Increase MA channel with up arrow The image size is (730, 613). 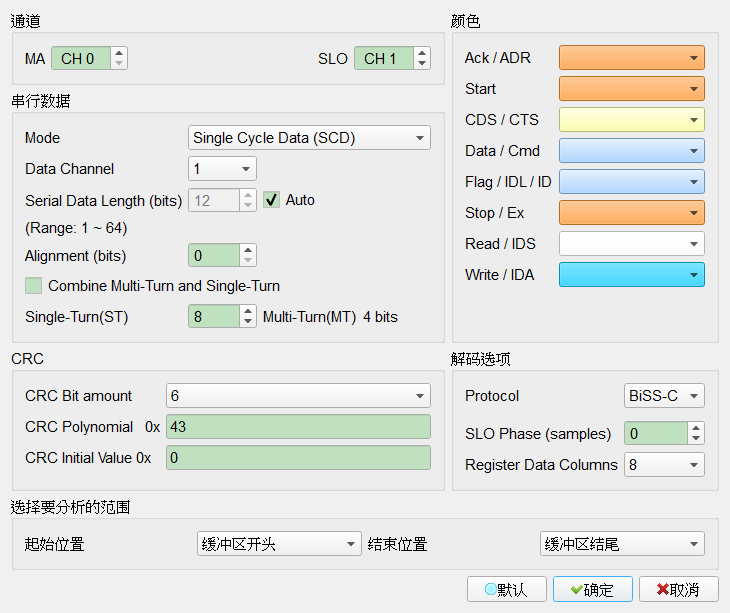119,53
